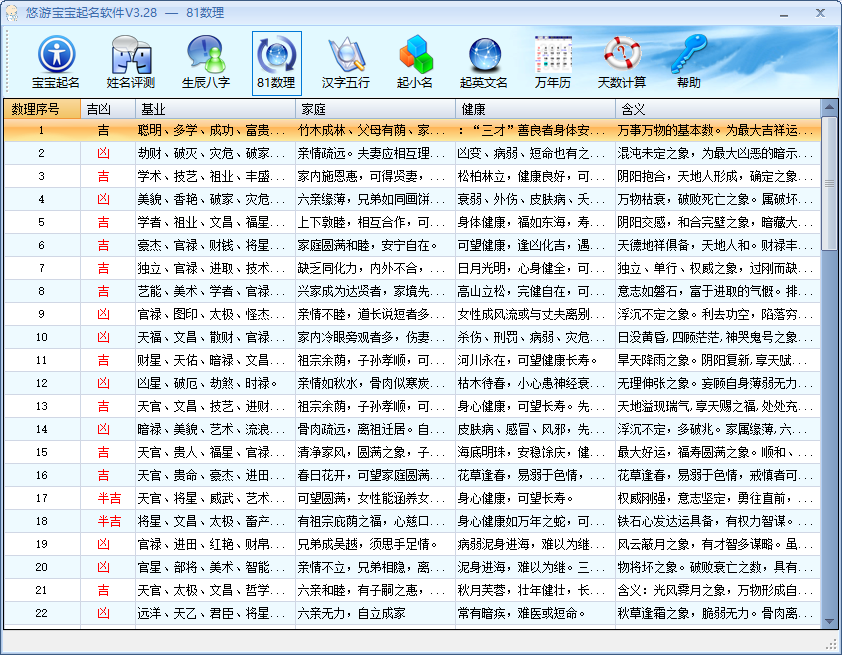Open the 起英文名 globe icon
This screenshot has height=655, width=842.
pos(484,62)
